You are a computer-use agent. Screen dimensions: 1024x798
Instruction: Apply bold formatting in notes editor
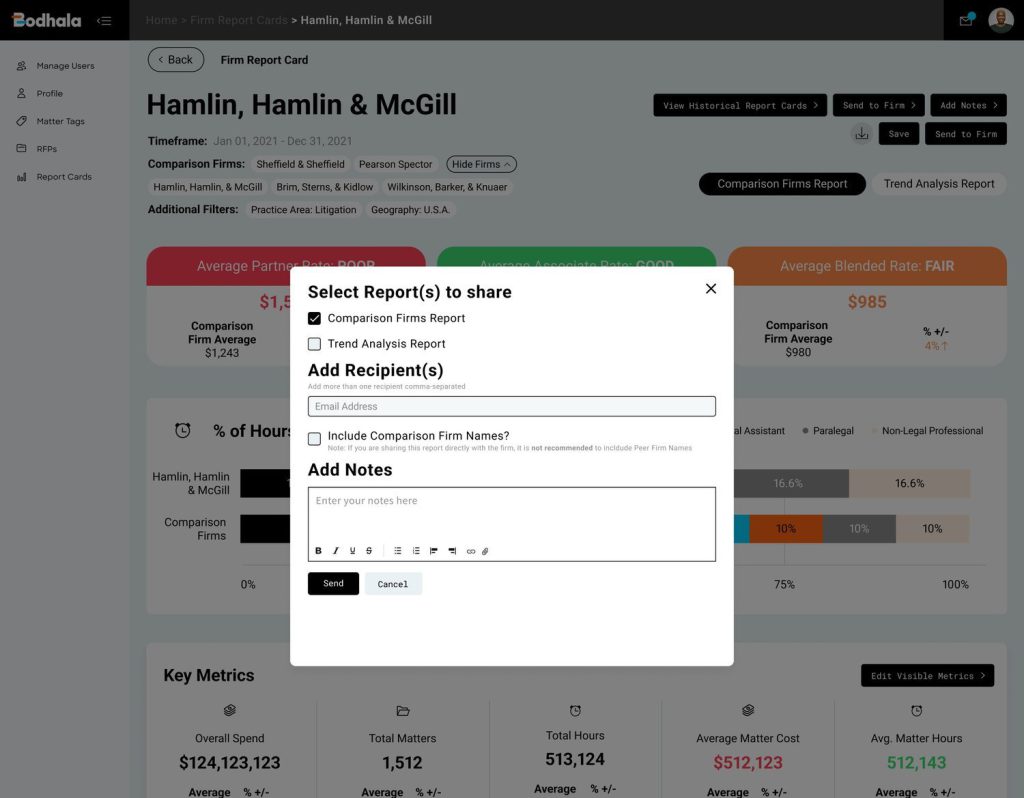(318, 551)
